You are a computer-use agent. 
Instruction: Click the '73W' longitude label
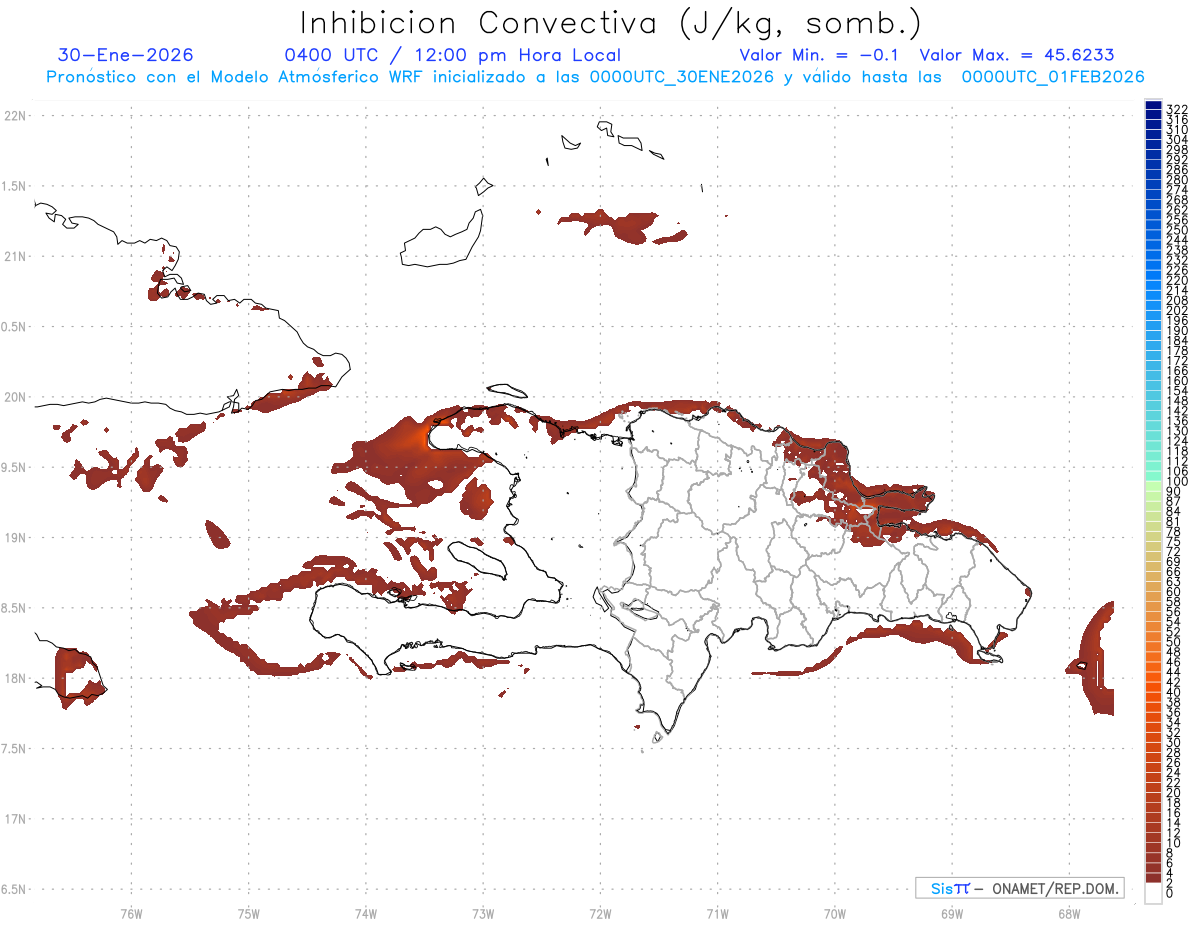(x=483, y=912)
